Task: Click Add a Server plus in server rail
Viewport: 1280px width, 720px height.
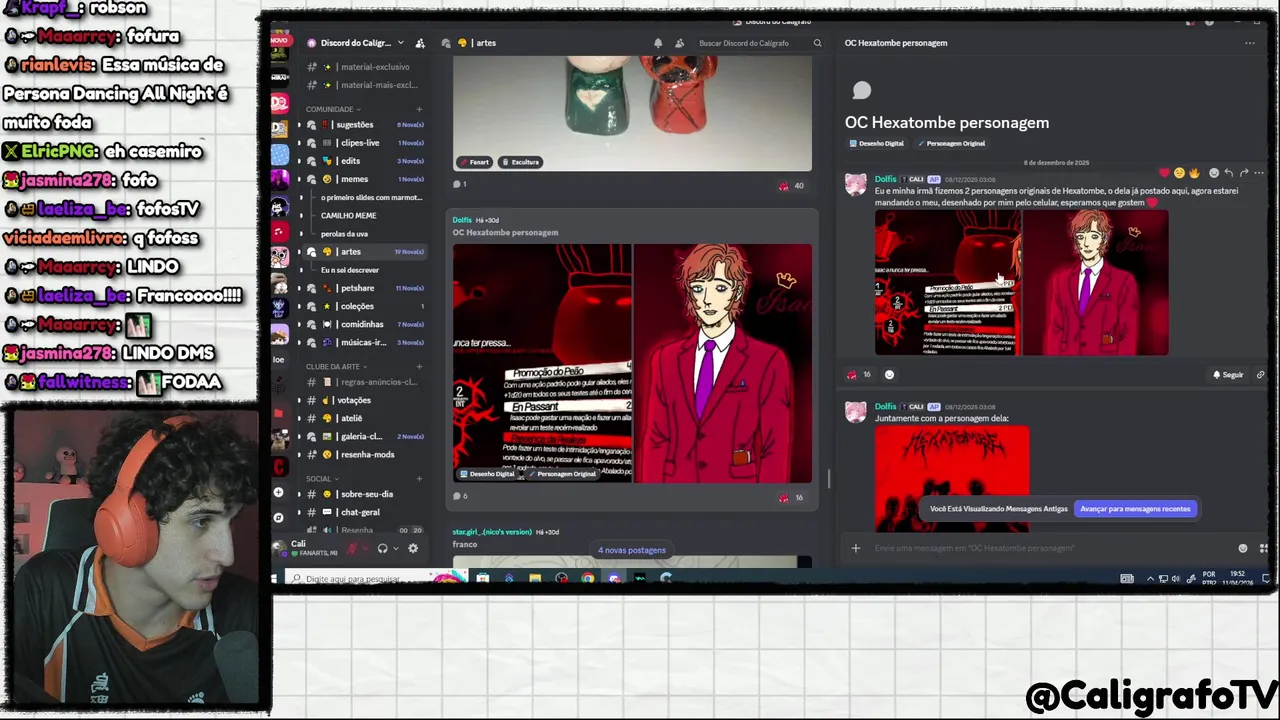Action: coord(279,492)
